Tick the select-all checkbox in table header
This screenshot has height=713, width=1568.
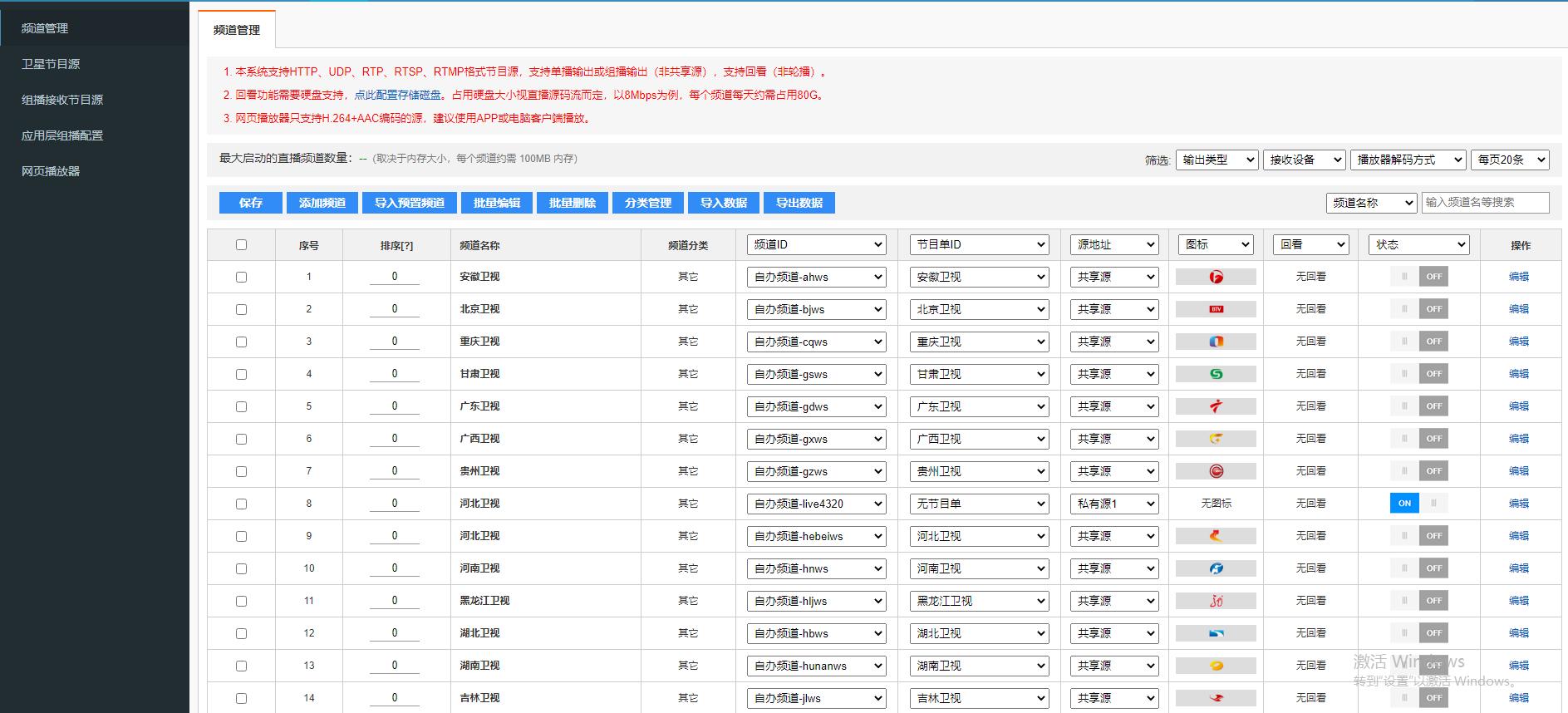click(x=241, y=244)
